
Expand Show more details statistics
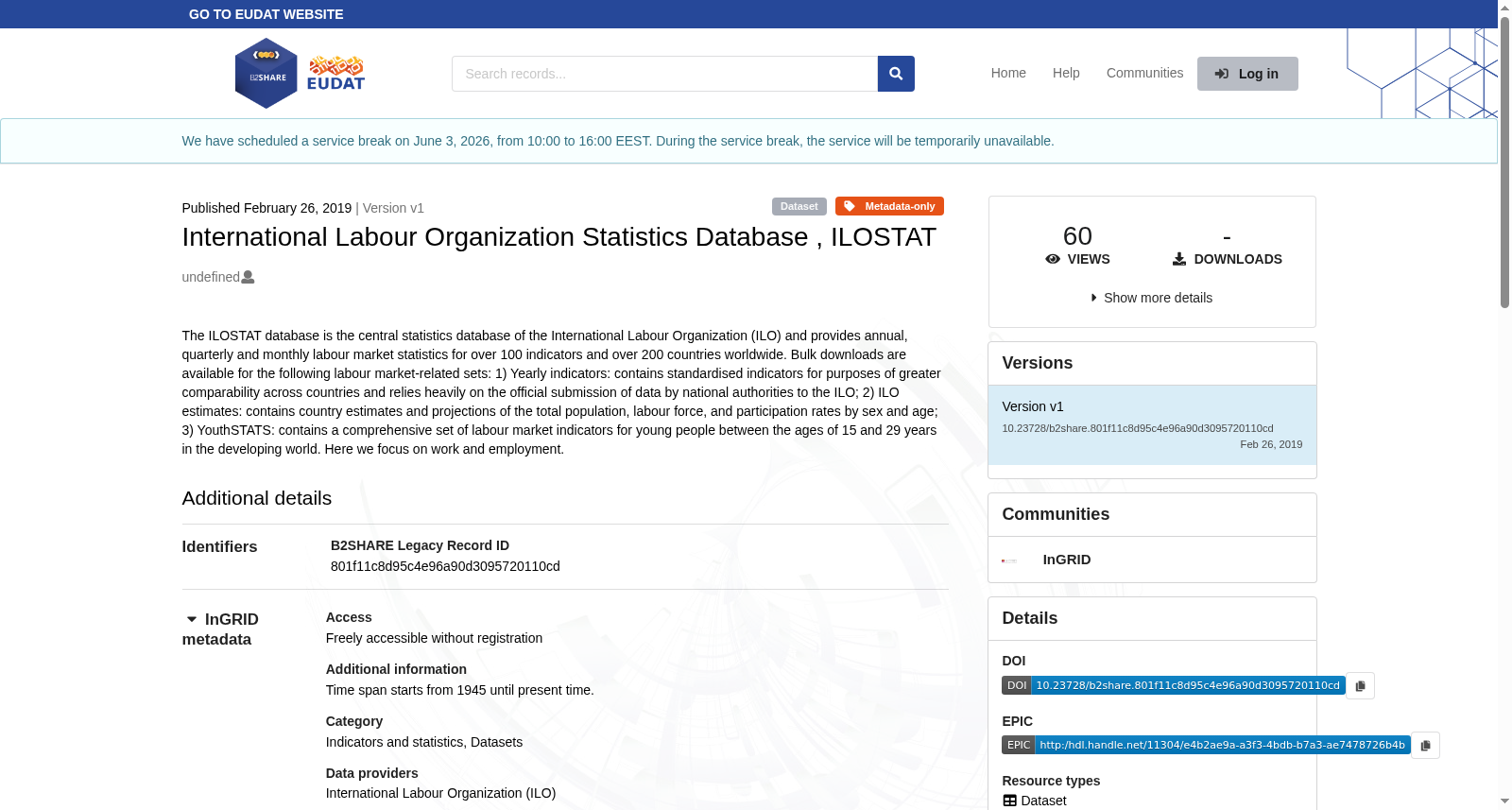coord(1152,298)
